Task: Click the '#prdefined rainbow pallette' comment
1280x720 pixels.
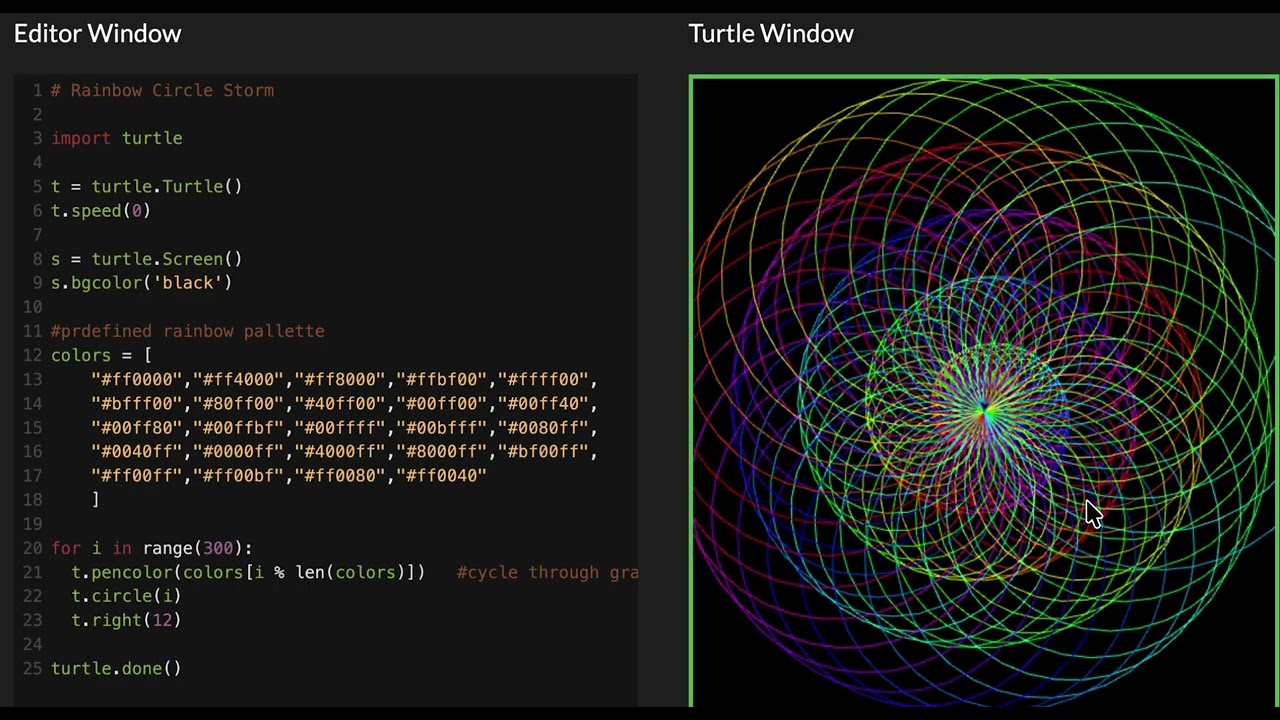Action: pos(187,331)
